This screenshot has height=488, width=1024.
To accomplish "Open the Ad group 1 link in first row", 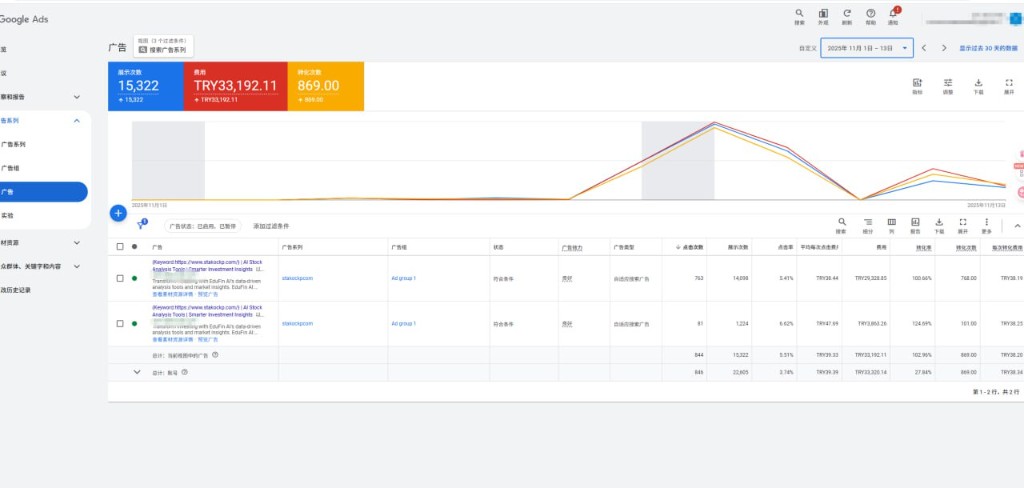I will 403,278.
